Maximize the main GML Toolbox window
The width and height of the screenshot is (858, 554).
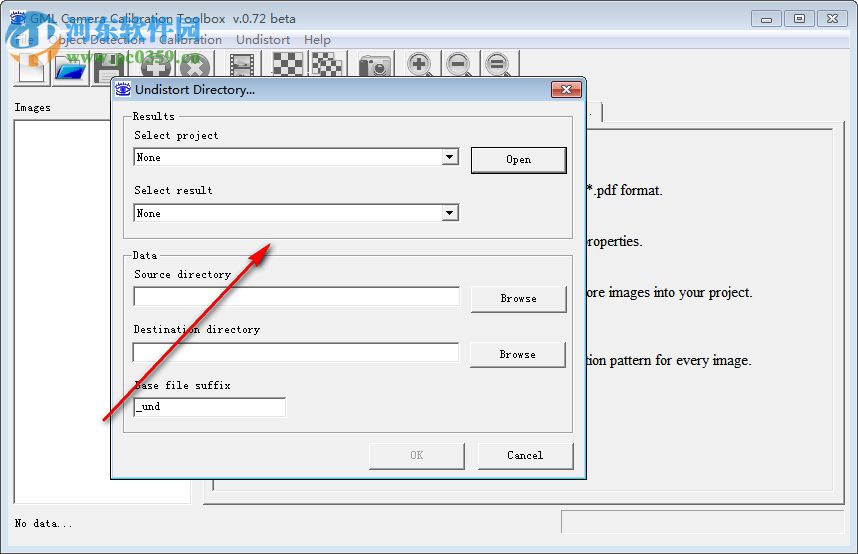(x=799, y=19)
